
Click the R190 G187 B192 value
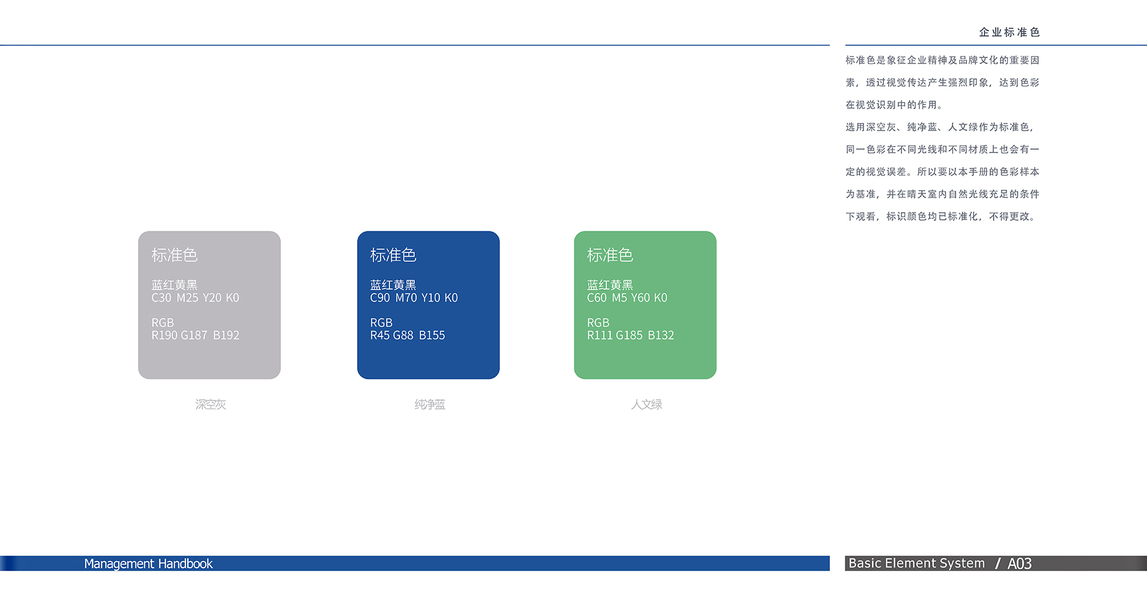[x=195, y=335]
